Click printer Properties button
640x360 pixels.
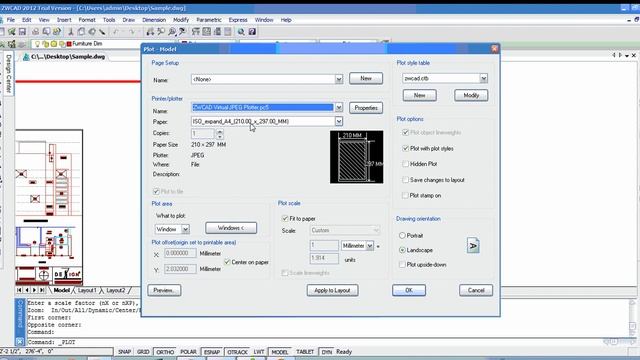[366, 108]
